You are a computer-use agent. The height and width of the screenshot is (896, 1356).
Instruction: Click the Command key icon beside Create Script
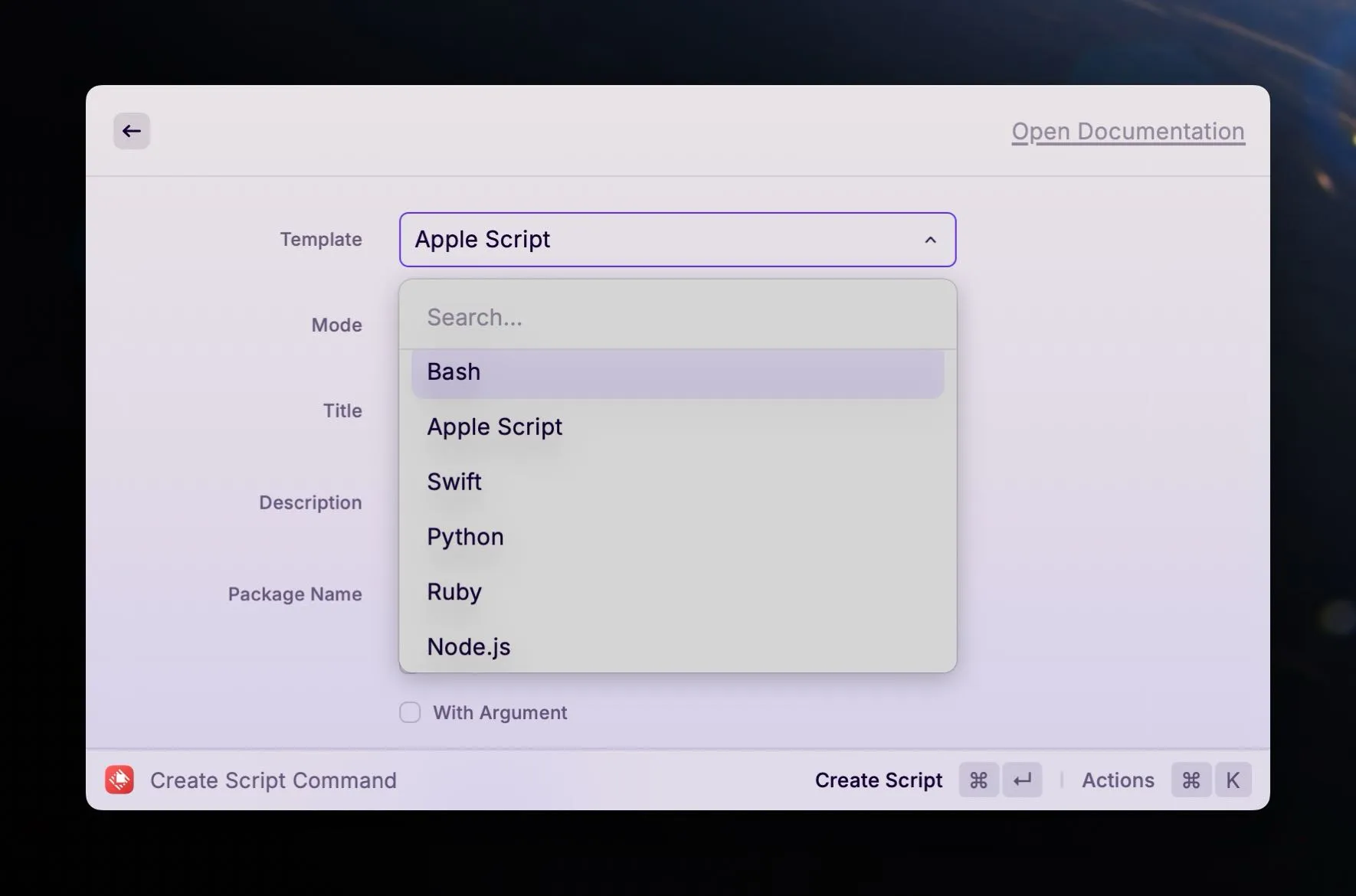(978, 780)
